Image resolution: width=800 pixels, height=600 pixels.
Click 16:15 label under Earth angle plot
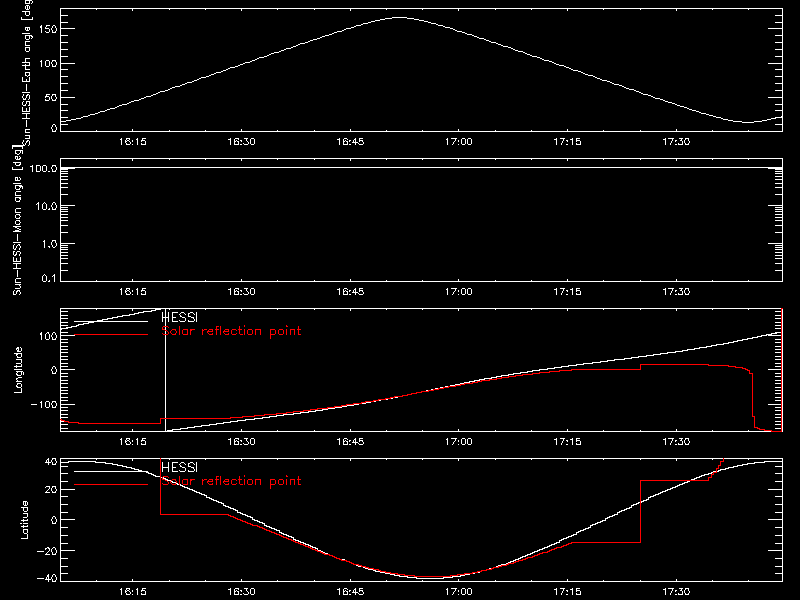(x=133, y=142)
